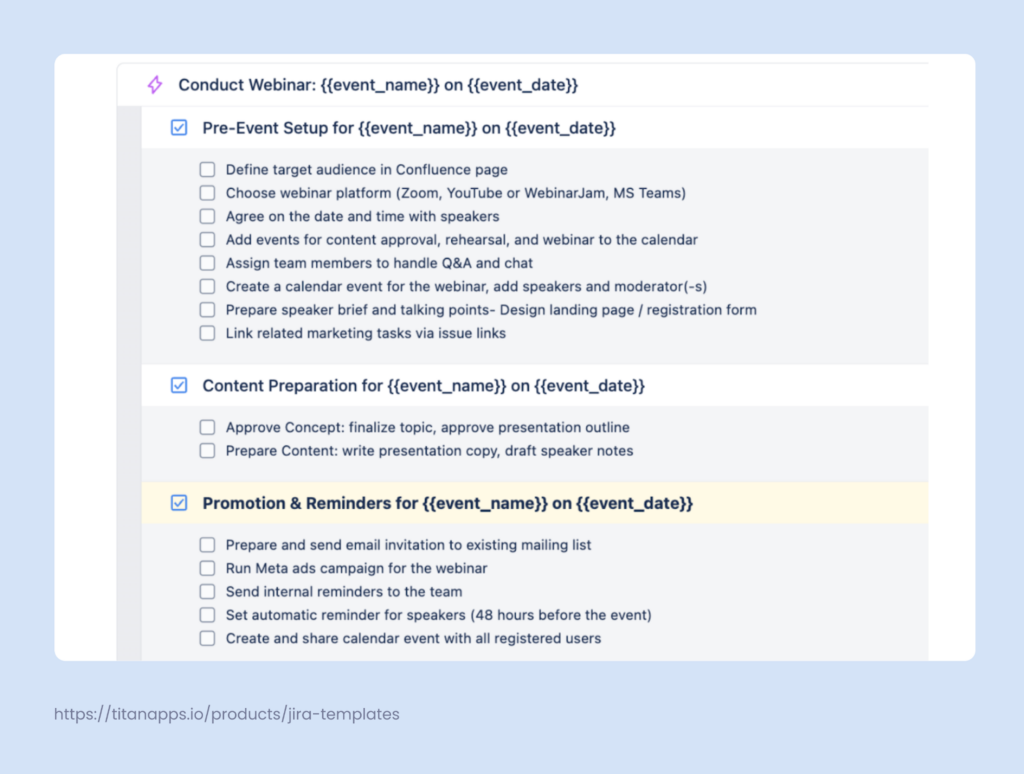Check 'Assign team members to handle Q&A'
The image size is (1024, 774).
click(207, 263)
